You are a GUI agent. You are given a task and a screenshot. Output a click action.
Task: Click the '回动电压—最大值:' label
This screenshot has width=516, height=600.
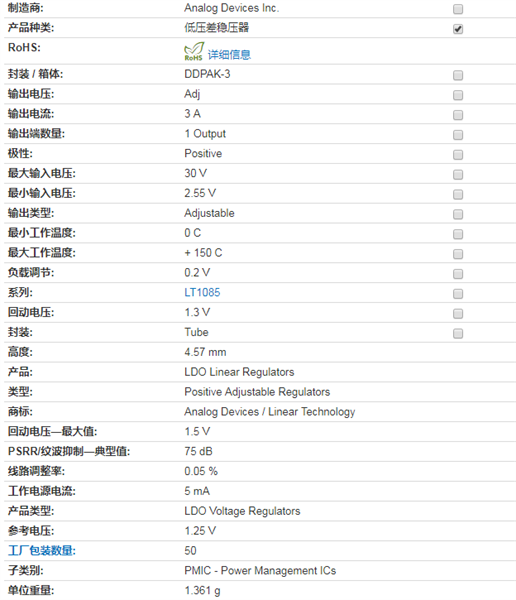[x=52, y=432]
